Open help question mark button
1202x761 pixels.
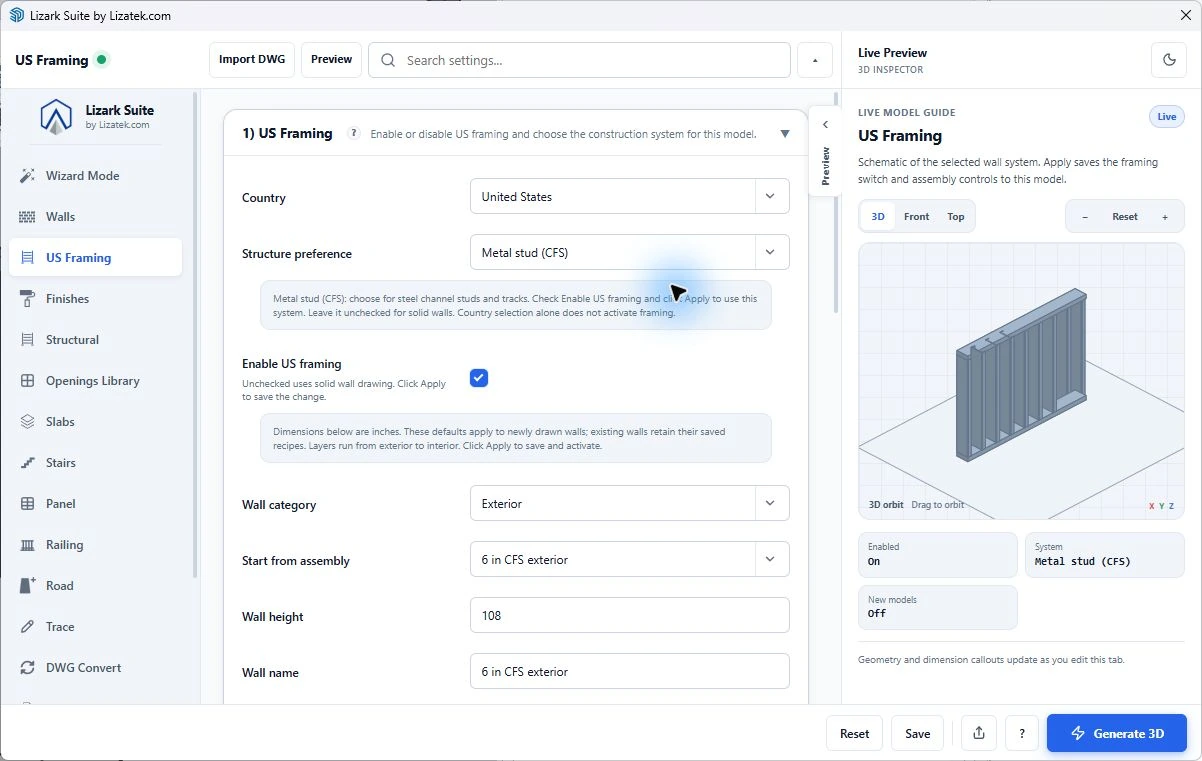coord(1021,733)
